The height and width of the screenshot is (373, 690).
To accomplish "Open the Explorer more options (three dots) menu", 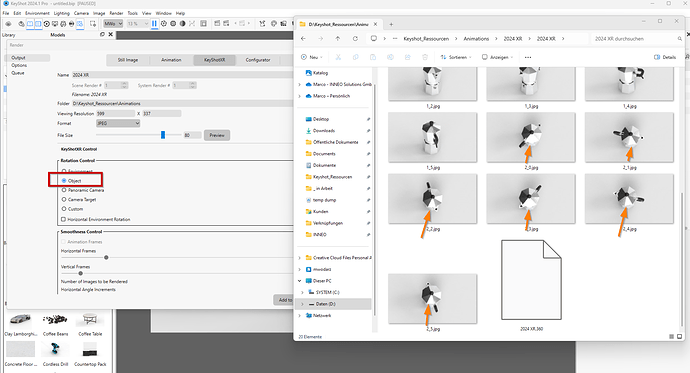I will (x=528, y=57).
